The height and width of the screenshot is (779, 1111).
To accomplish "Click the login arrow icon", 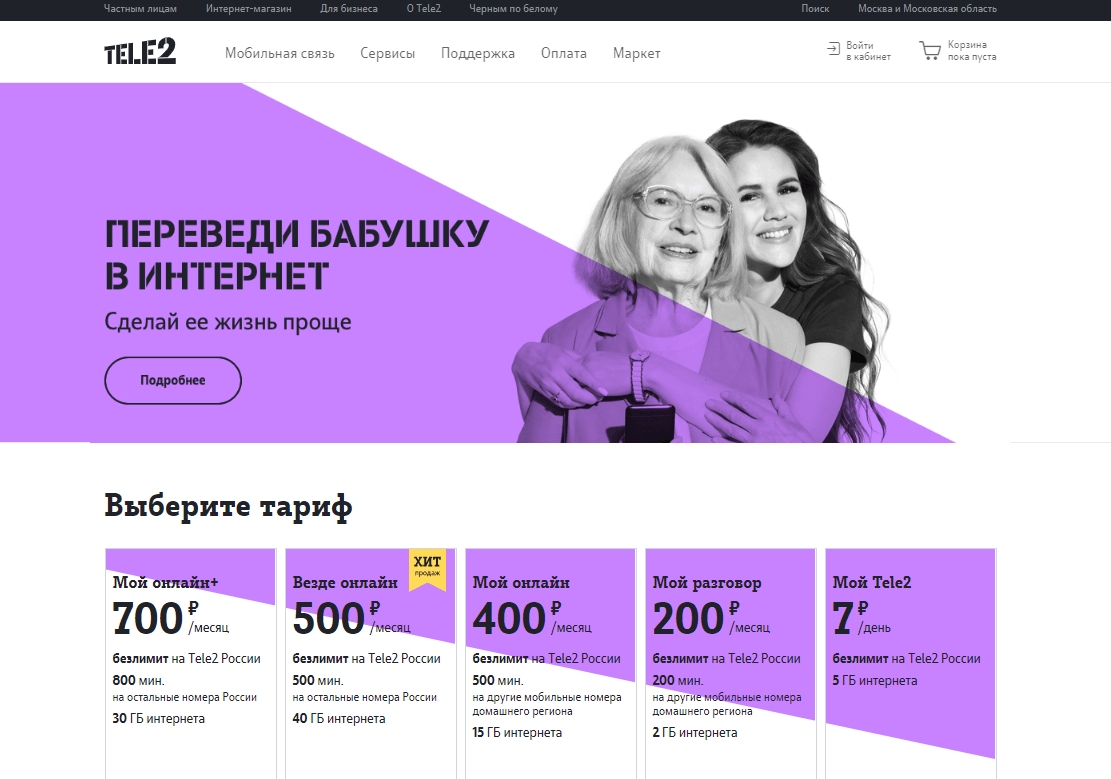I will (x=833, y=49).
